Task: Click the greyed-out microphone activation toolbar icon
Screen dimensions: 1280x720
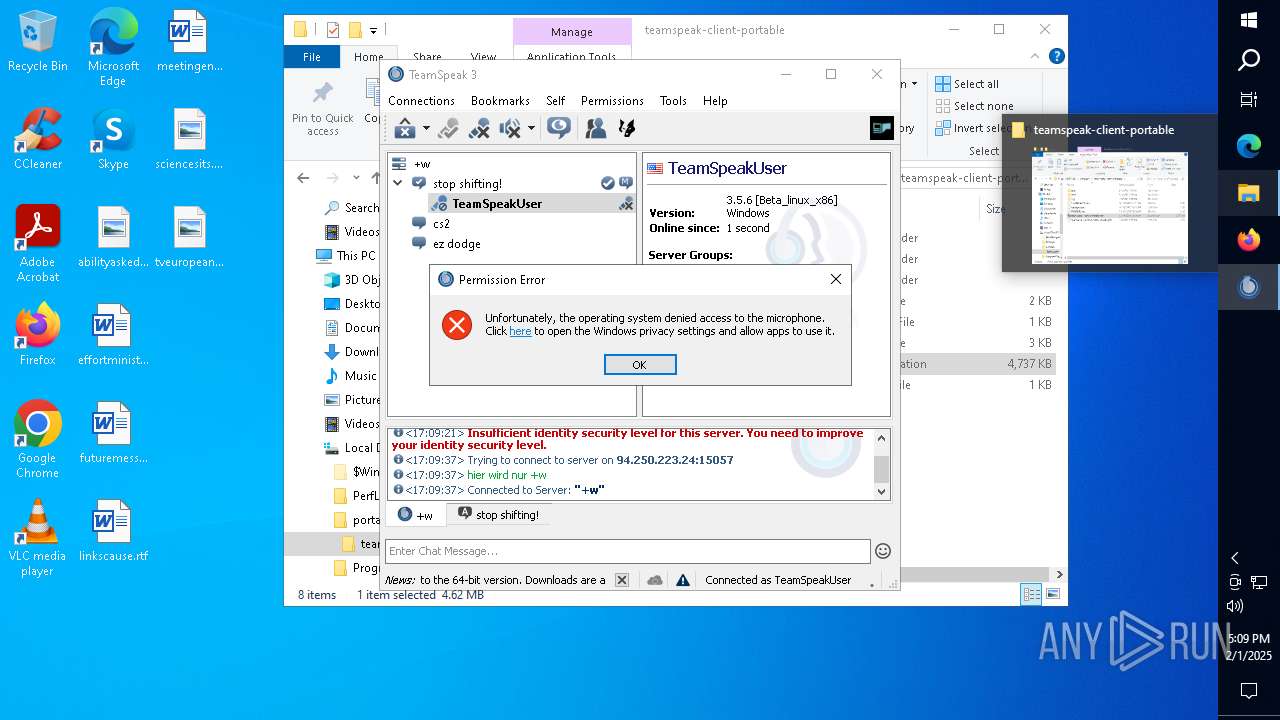Action: [448, 128]
